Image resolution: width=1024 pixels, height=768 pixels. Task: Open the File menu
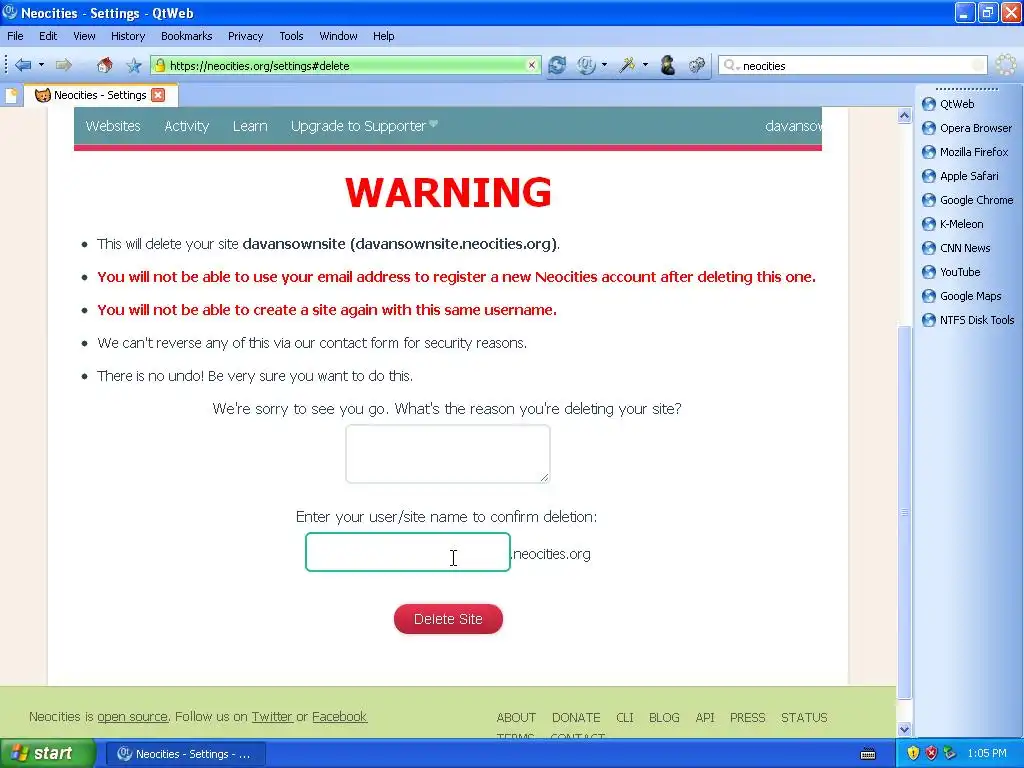[15, 36]
